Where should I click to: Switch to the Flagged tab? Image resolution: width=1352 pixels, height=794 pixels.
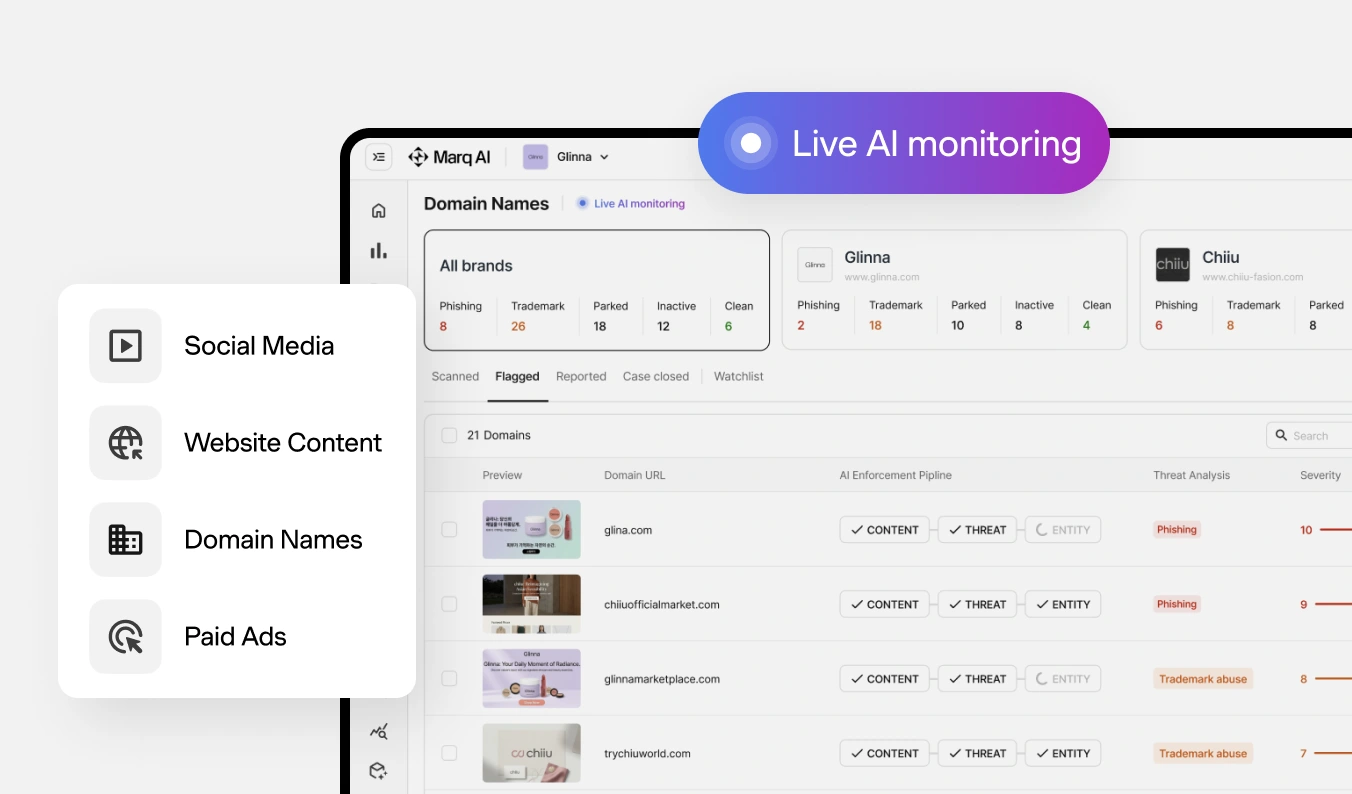click(x=517, y=377)
